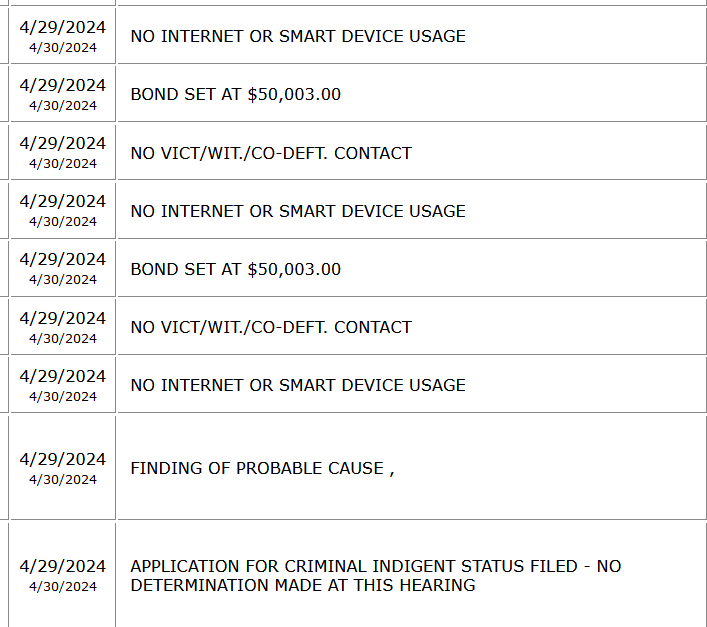Click 4/29/2024 date beside third NO INTERNET entry

pyautogui.click(x=62, y=376)
